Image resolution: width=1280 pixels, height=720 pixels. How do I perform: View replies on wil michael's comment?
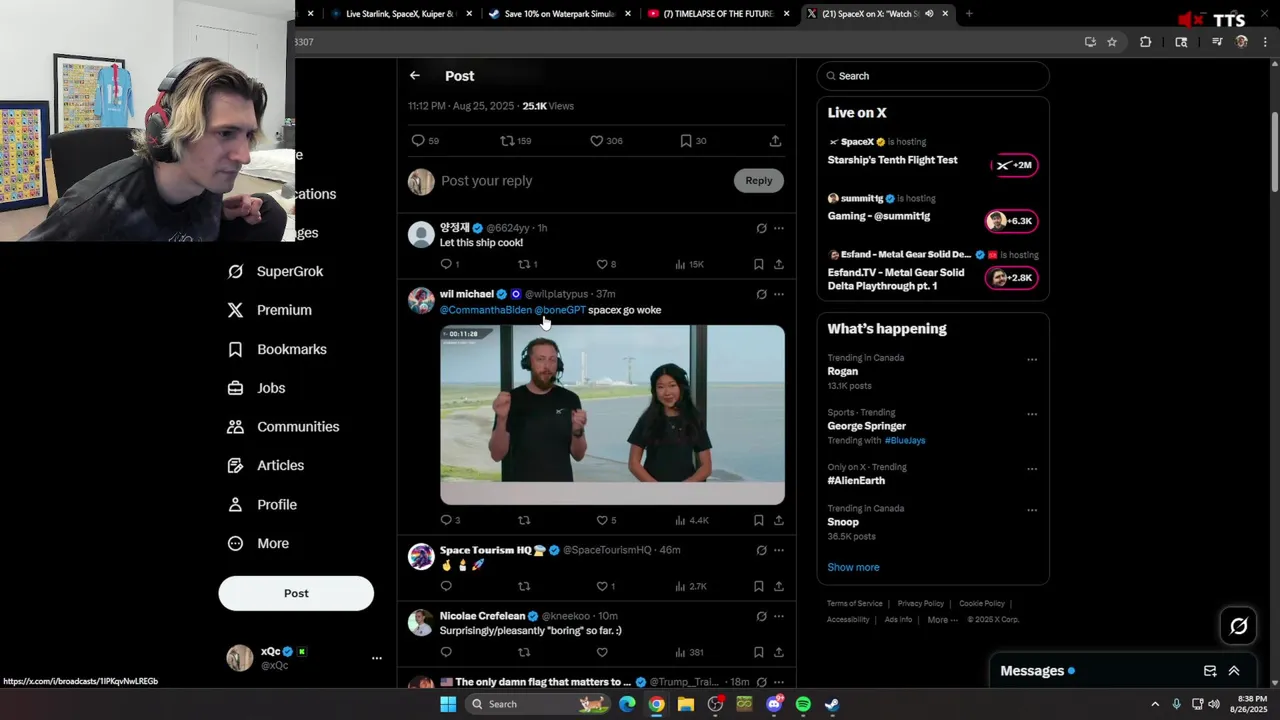click(450, 520)
